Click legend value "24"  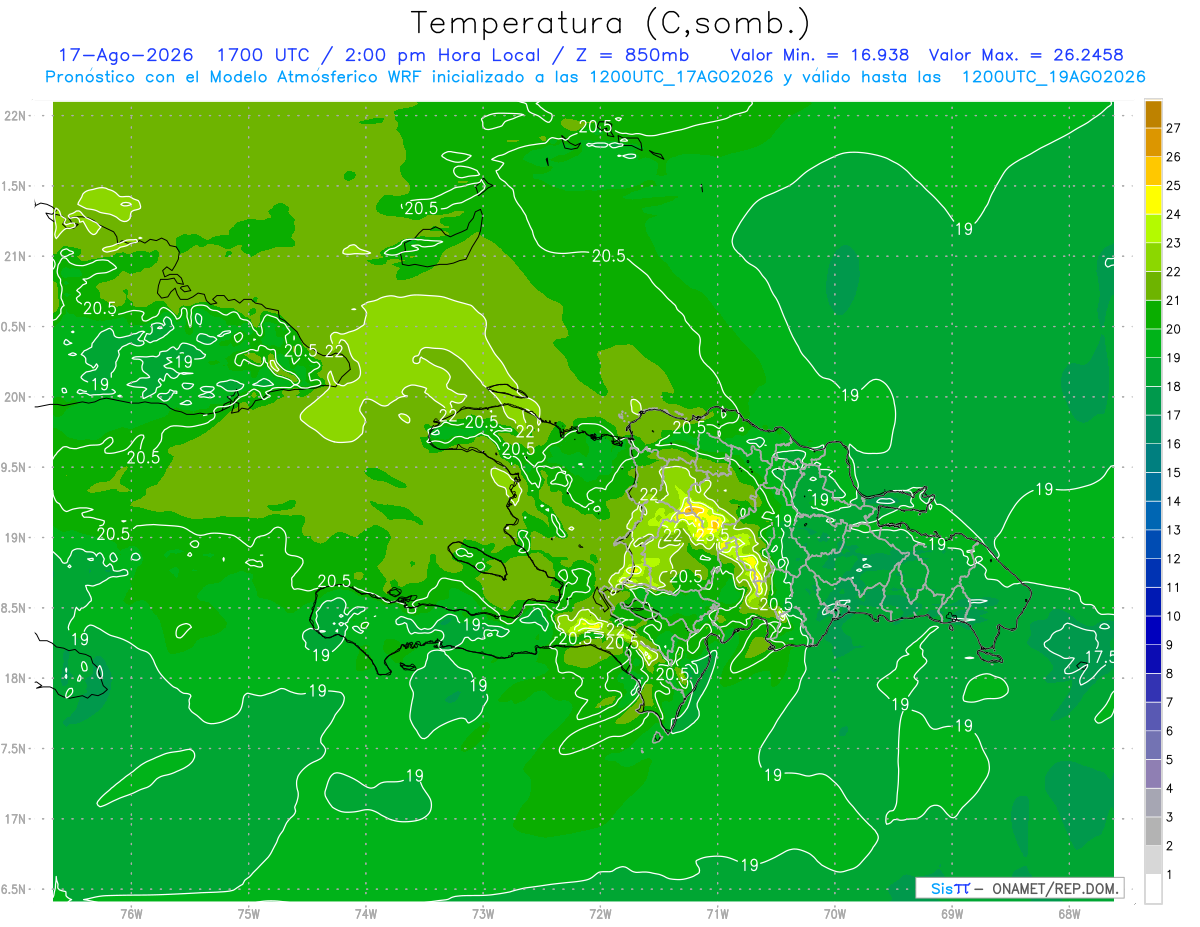click(1174, 214)
